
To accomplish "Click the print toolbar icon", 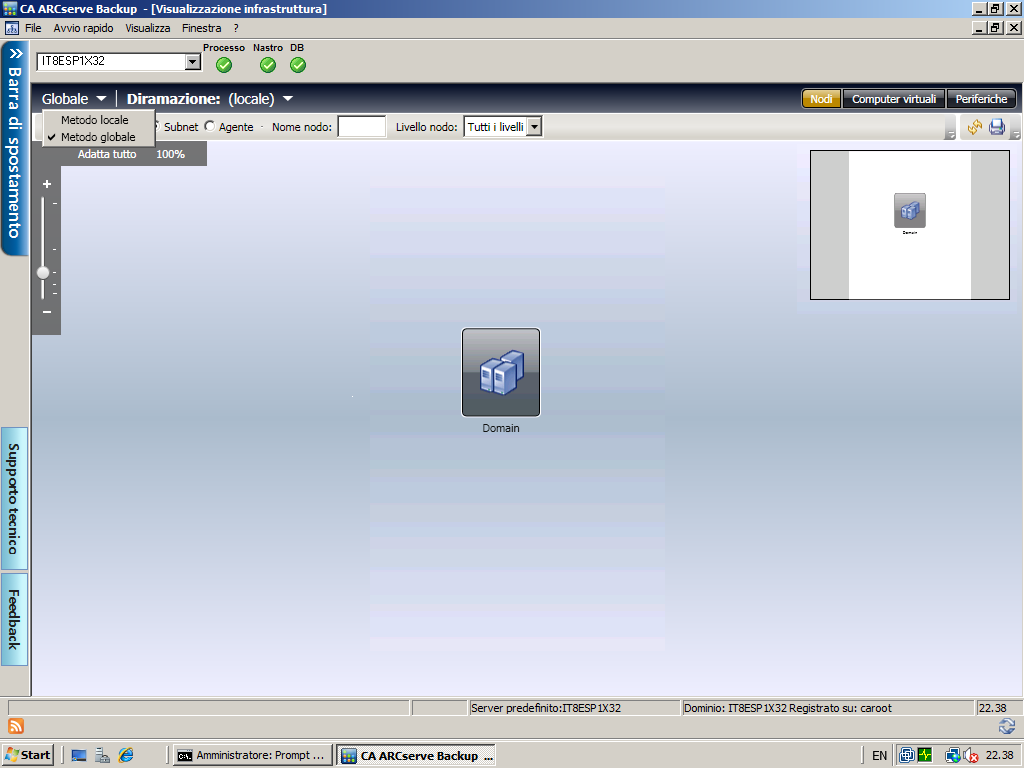I will [x=997, y=127].
